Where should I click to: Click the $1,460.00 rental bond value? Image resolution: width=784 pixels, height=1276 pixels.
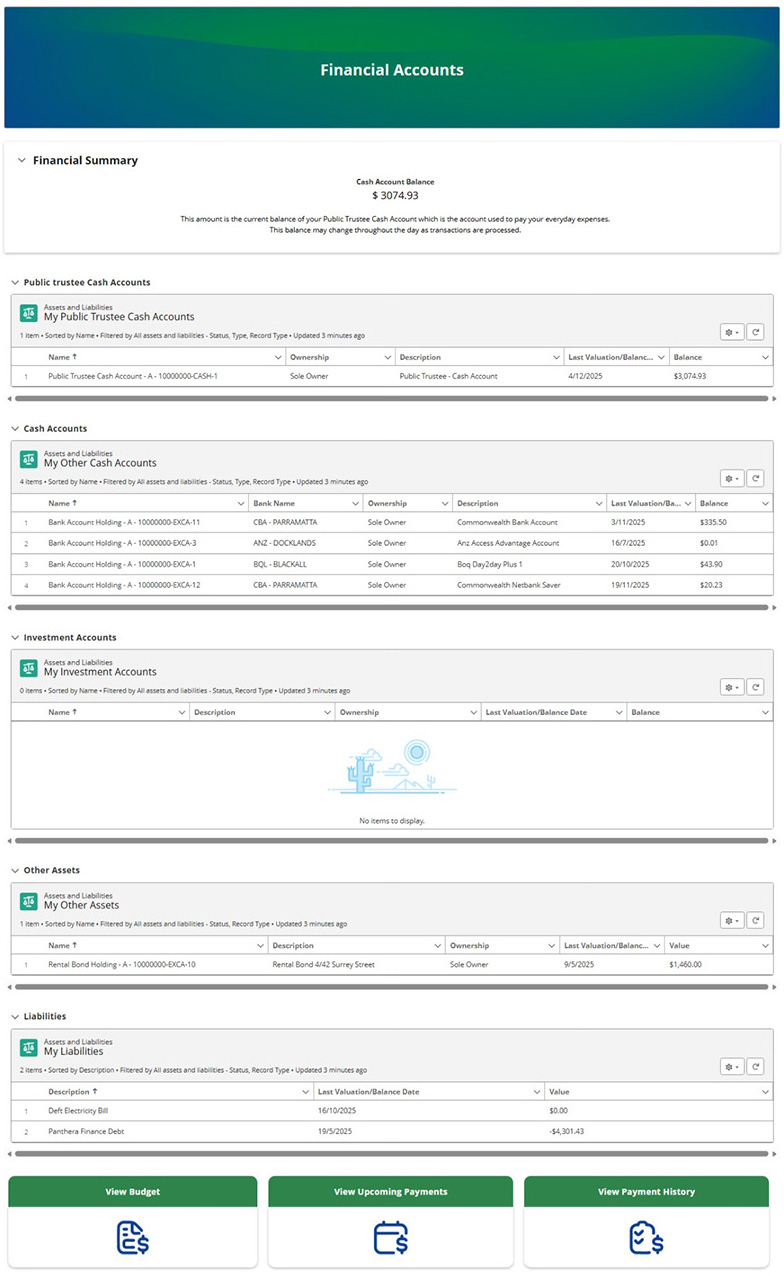tap(685, 965)
